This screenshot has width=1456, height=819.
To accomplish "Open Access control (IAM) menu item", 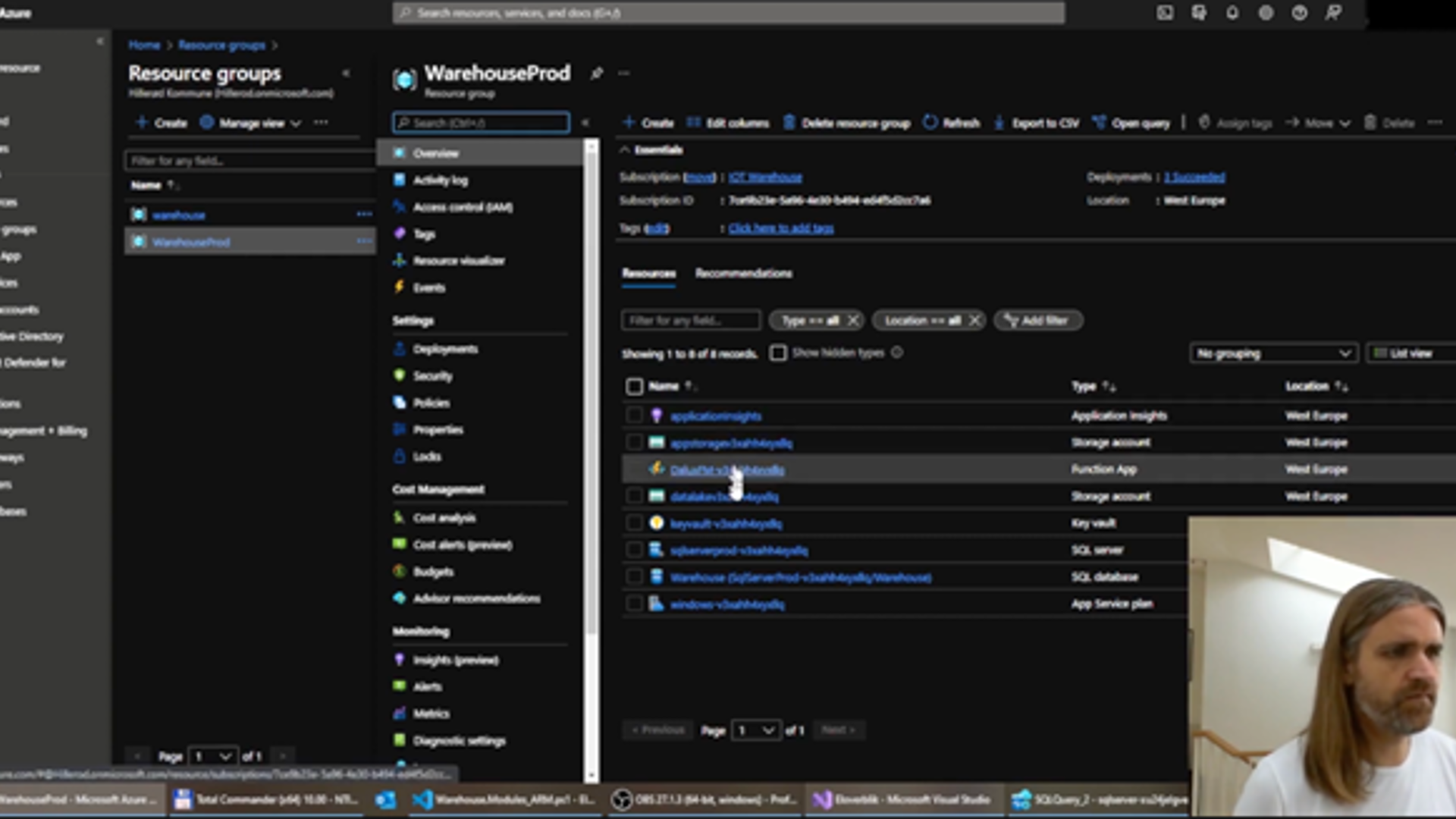I will pyautogui.click(x=463, y=207).
